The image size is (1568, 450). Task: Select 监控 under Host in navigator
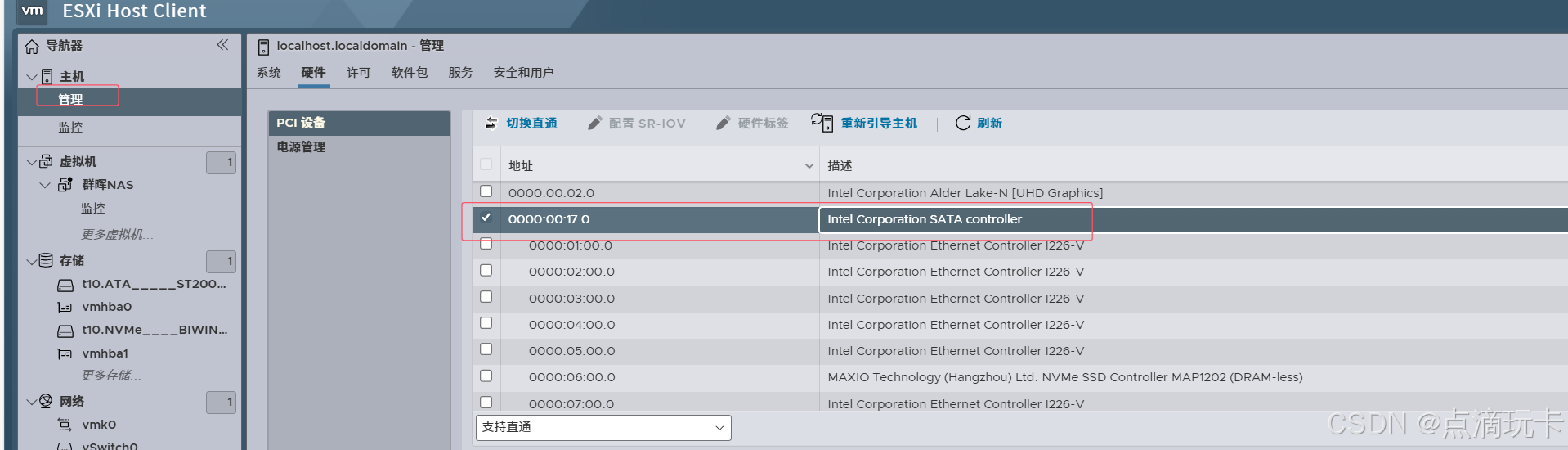(x=70, y=128)
